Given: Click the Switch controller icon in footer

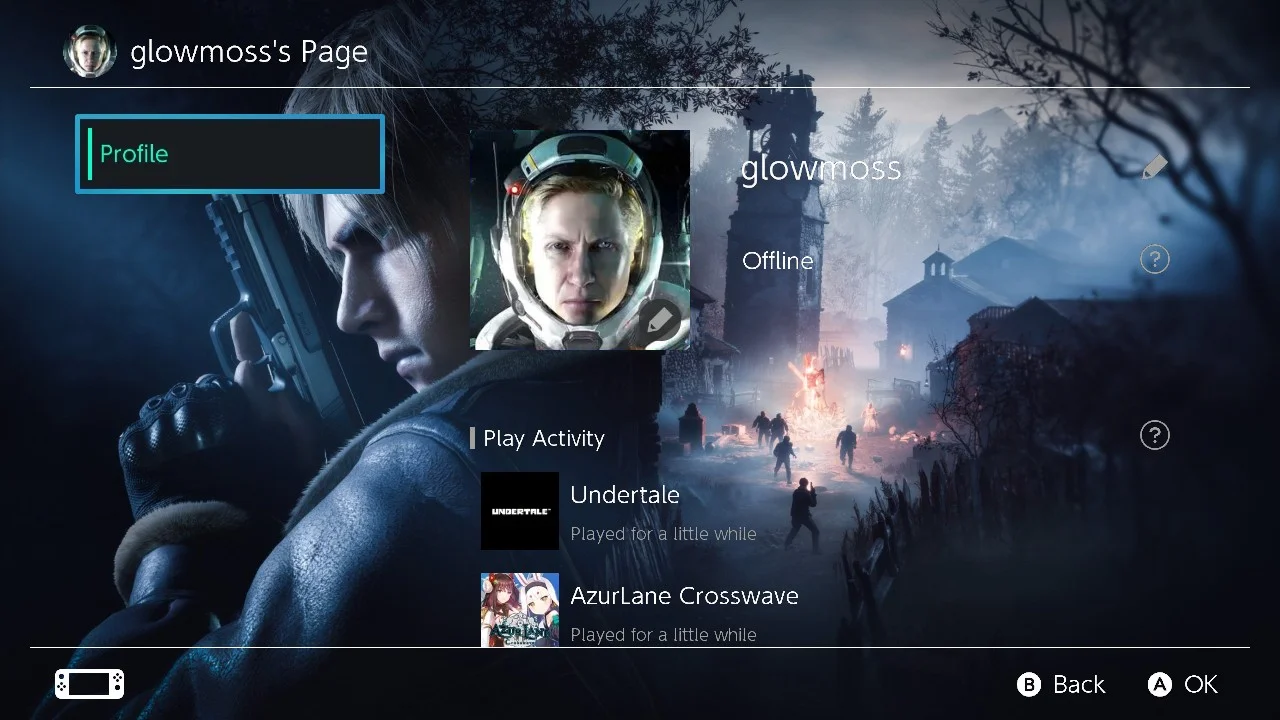Looking at the screenshot, I should pos(90,684).
